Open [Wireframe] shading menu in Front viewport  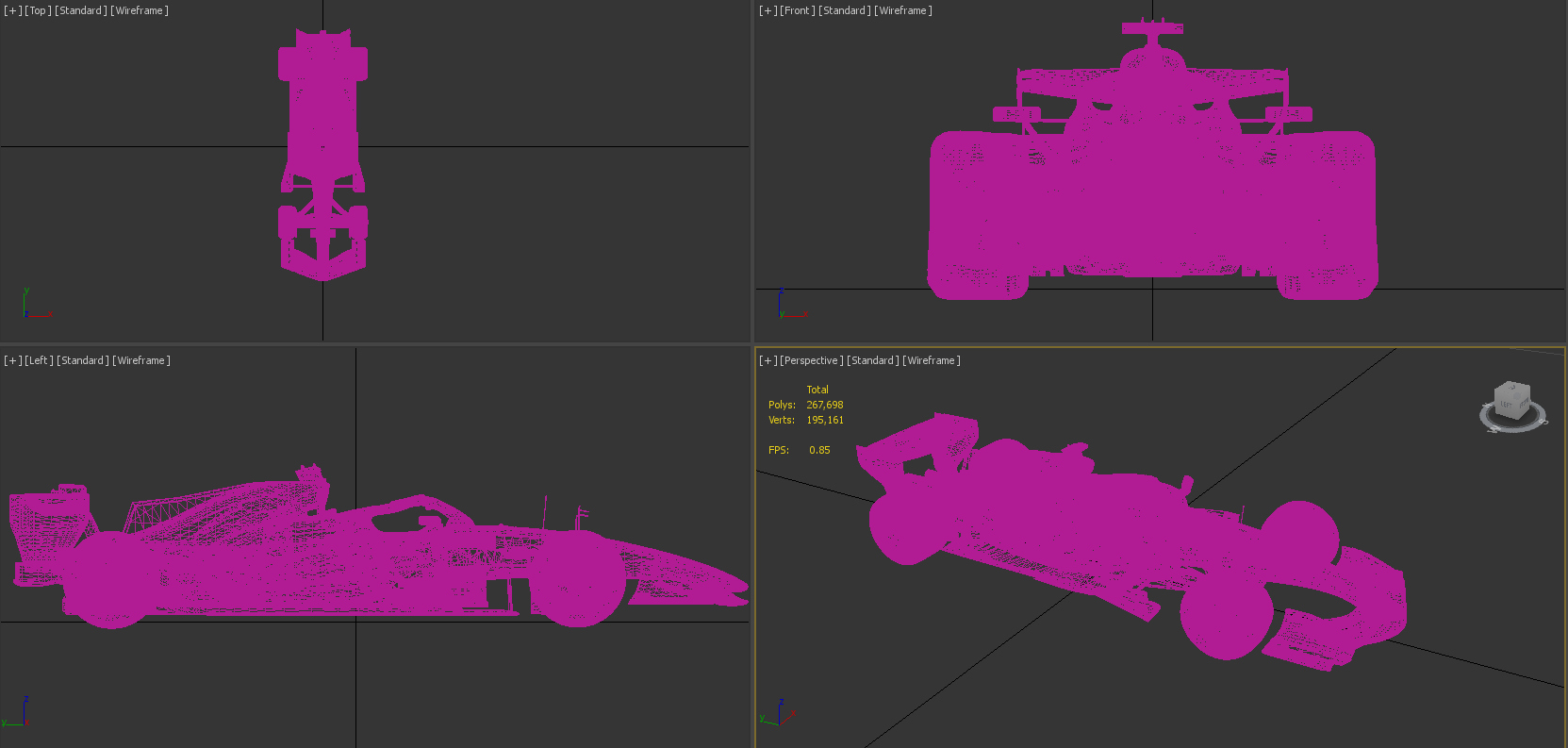coord(903,10)
